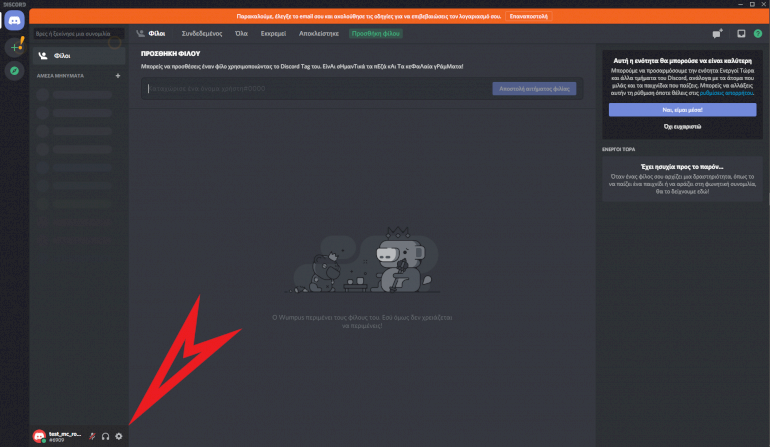Switch to the Εκκρεμεί tab

[273, 33]
